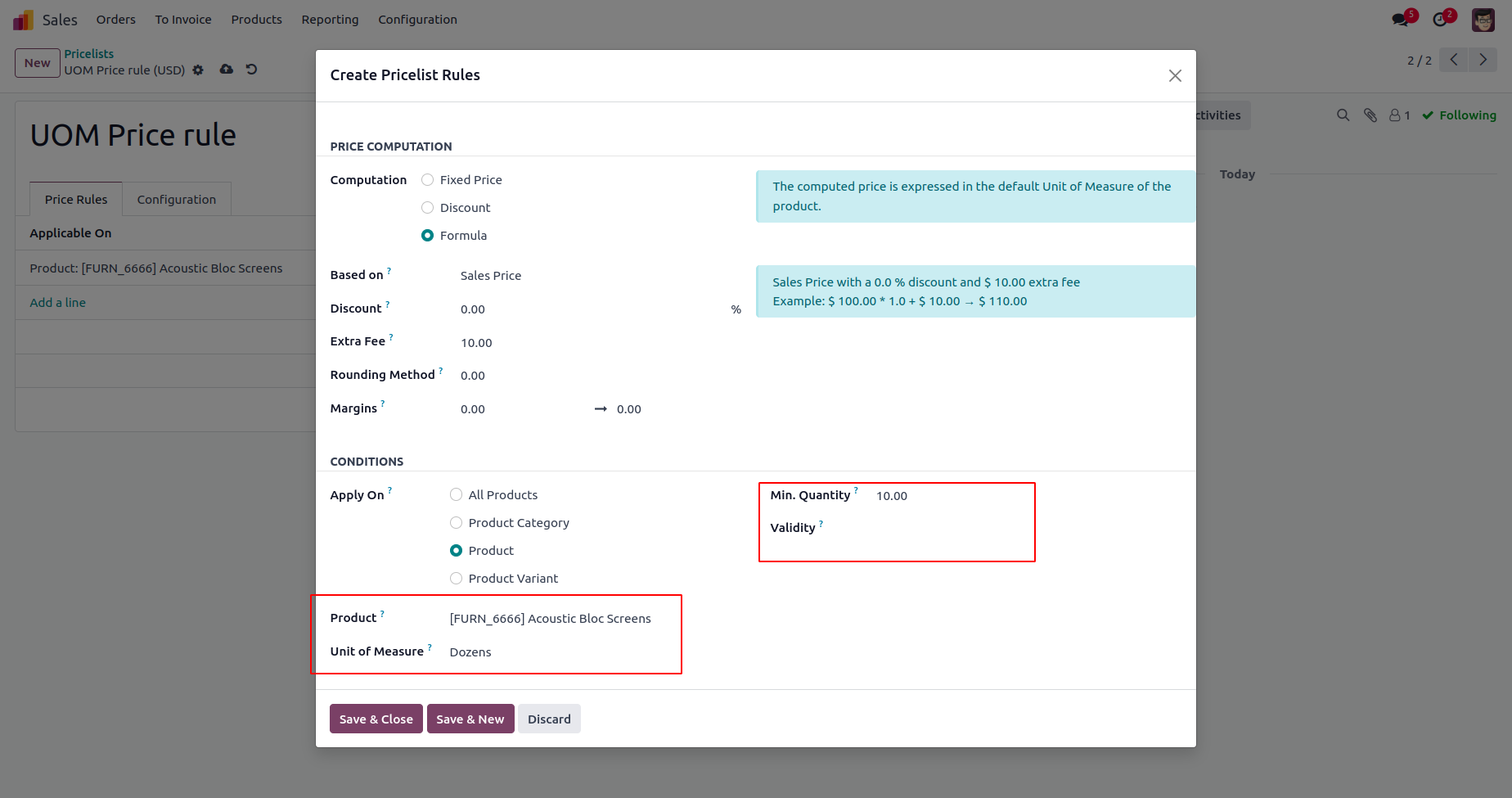The height and width of the screenshot is (798, 1512).
Task: Open the activities clock icon
Action: click(1440, 20)
